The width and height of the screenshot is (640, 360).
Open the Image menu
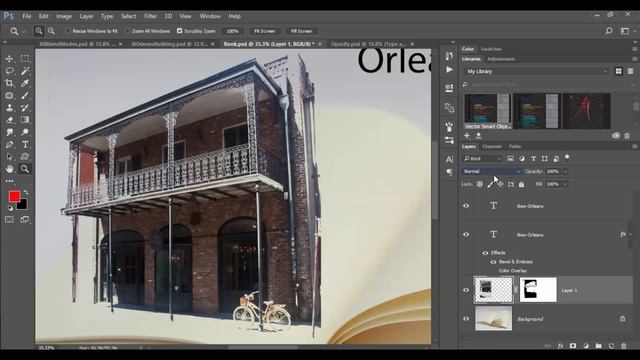pyautogui.click(x=64, y=16)
